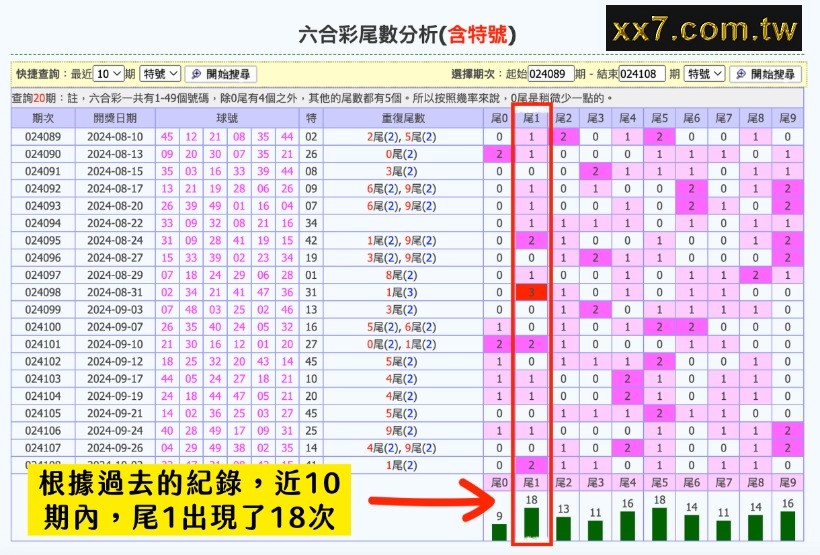Click the 期次 column header
This screenshot has width=820, height=555.
42,119
